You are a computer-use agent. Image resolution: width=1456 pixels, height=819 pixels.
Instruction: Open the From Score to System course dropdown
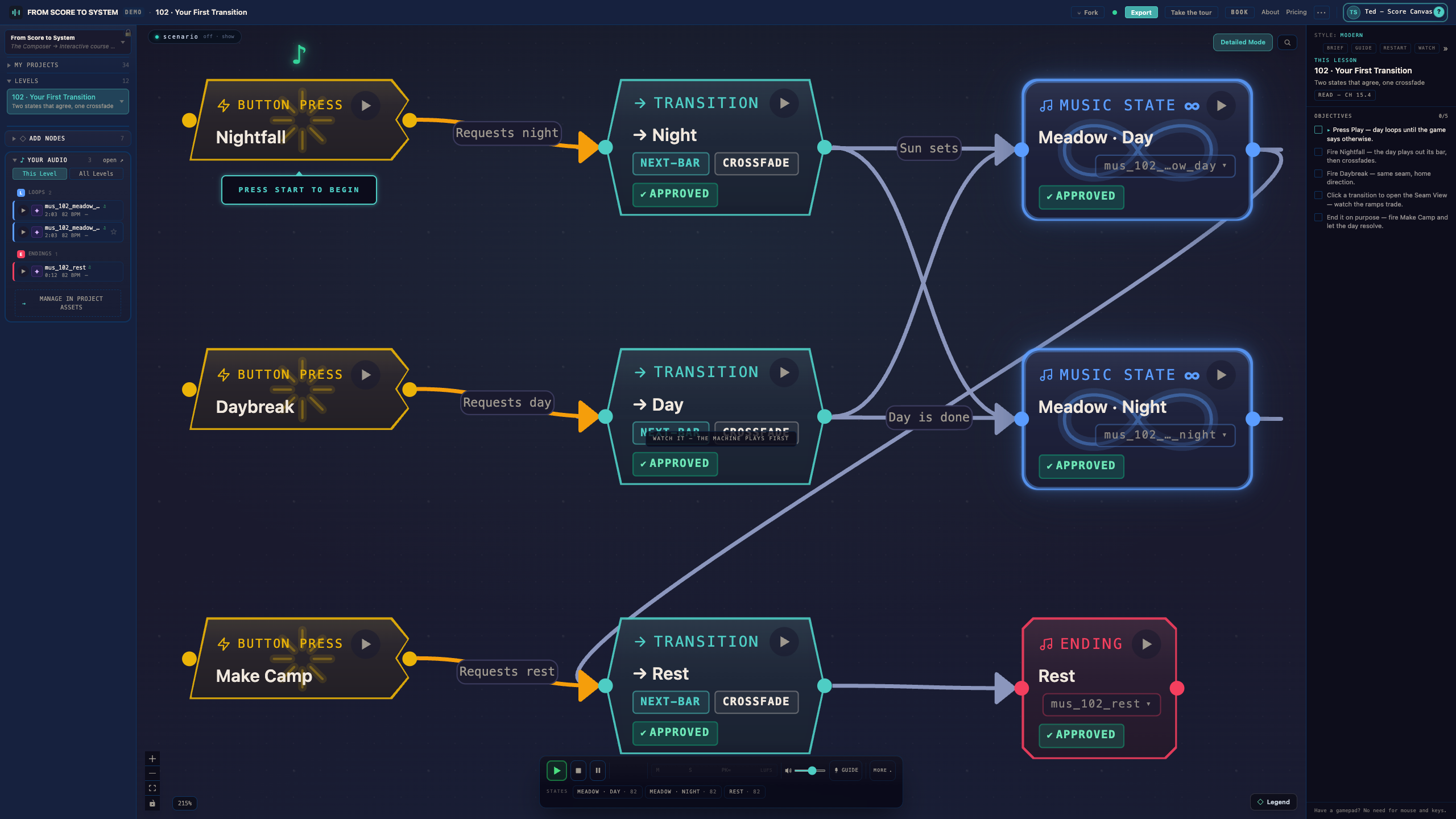(68, 42)
